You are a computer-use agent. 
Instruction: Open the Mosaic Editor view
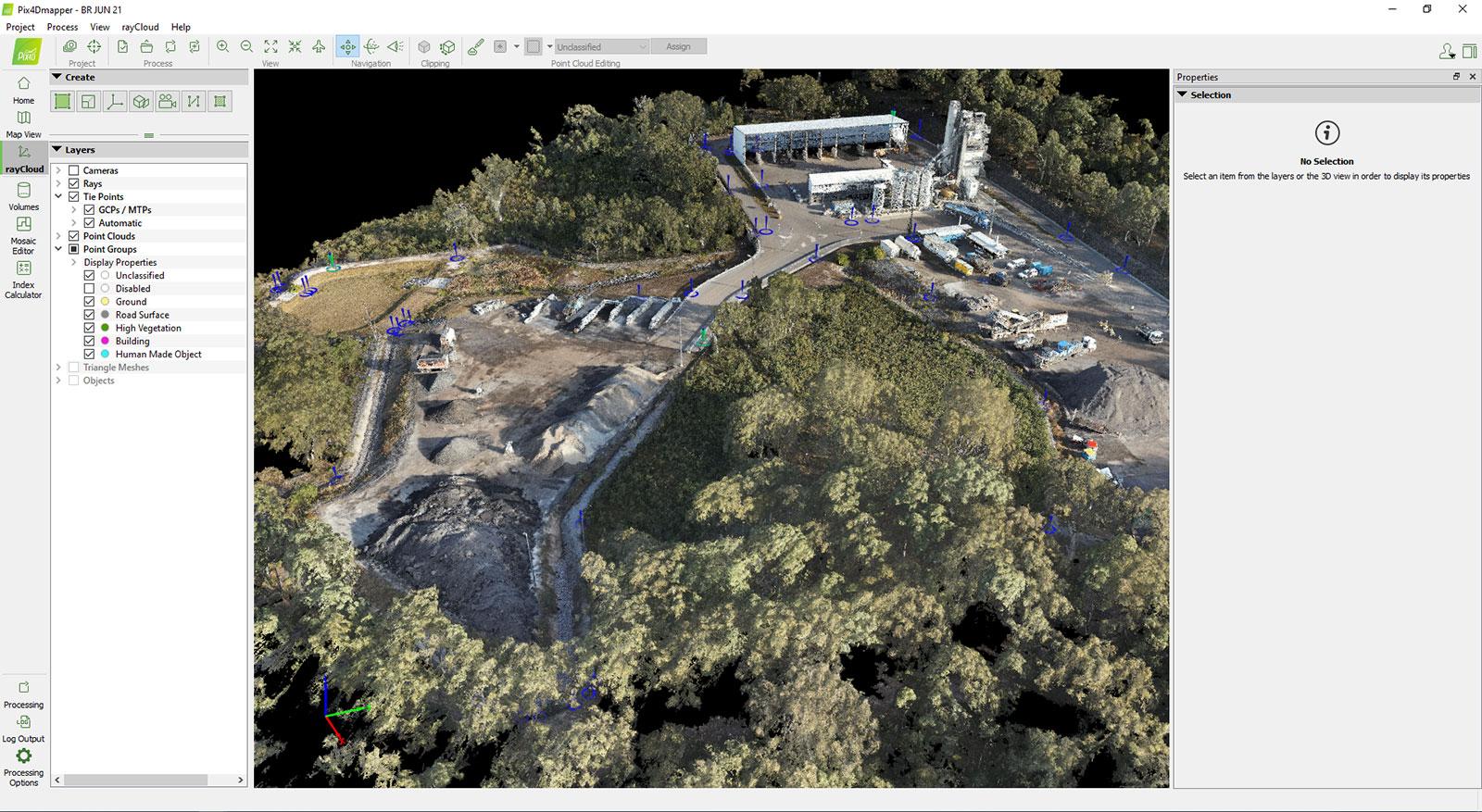coord(23,232)
